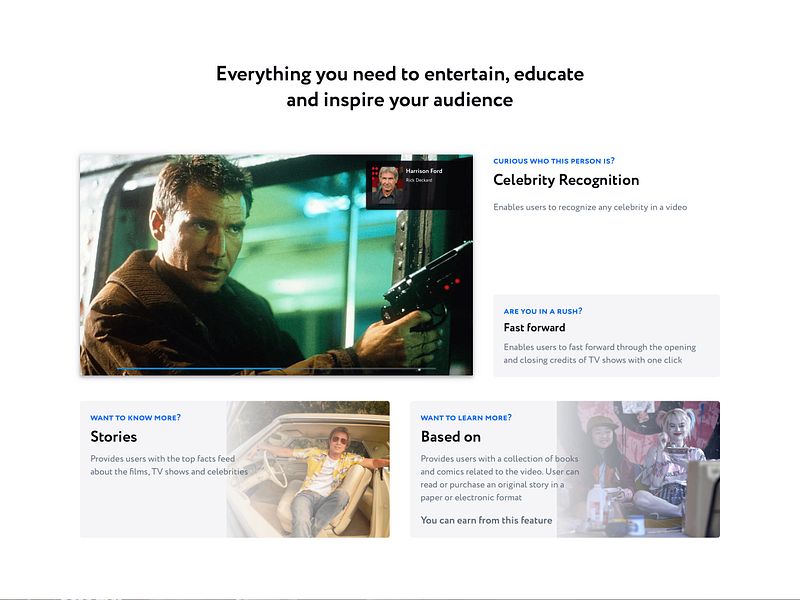800x600 pixels.
Task: Click the 'Everything you need to entertain' headline
Action: (x=399, y=87)
